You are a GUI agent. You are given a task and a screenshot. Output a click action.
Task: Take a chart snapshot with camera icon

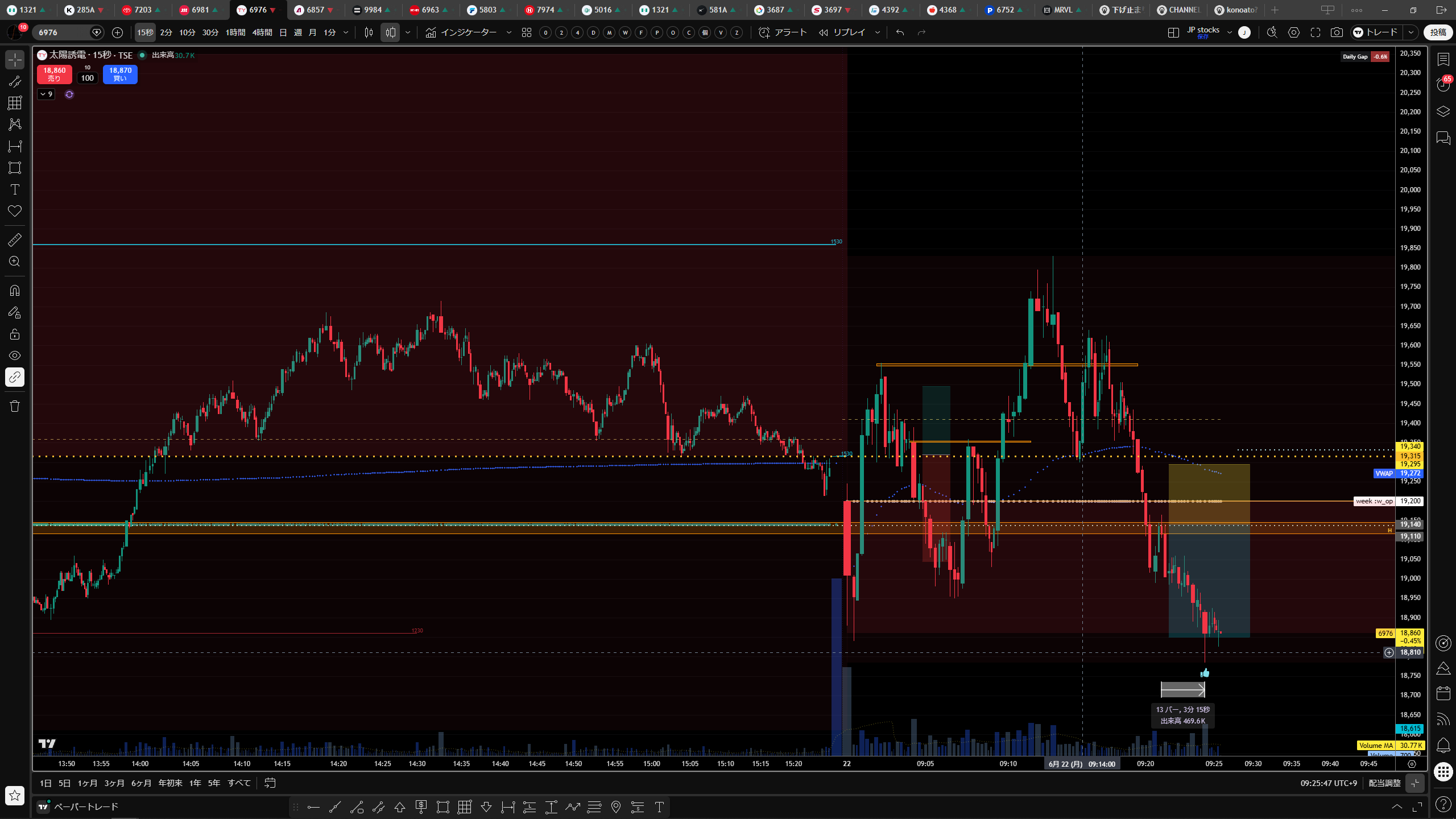[1337, 32]
